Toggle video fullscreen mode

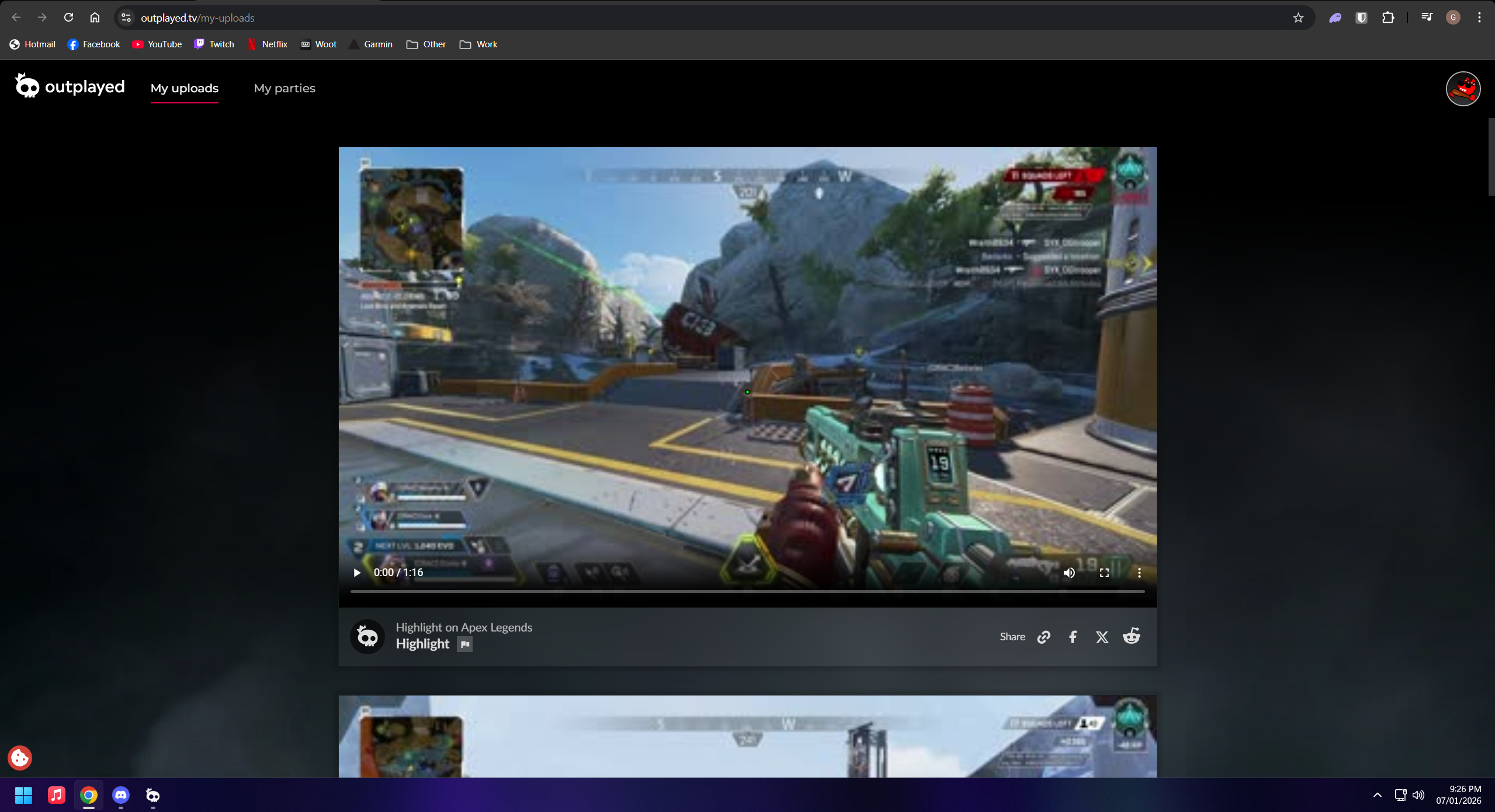(x=1104, y=572)
